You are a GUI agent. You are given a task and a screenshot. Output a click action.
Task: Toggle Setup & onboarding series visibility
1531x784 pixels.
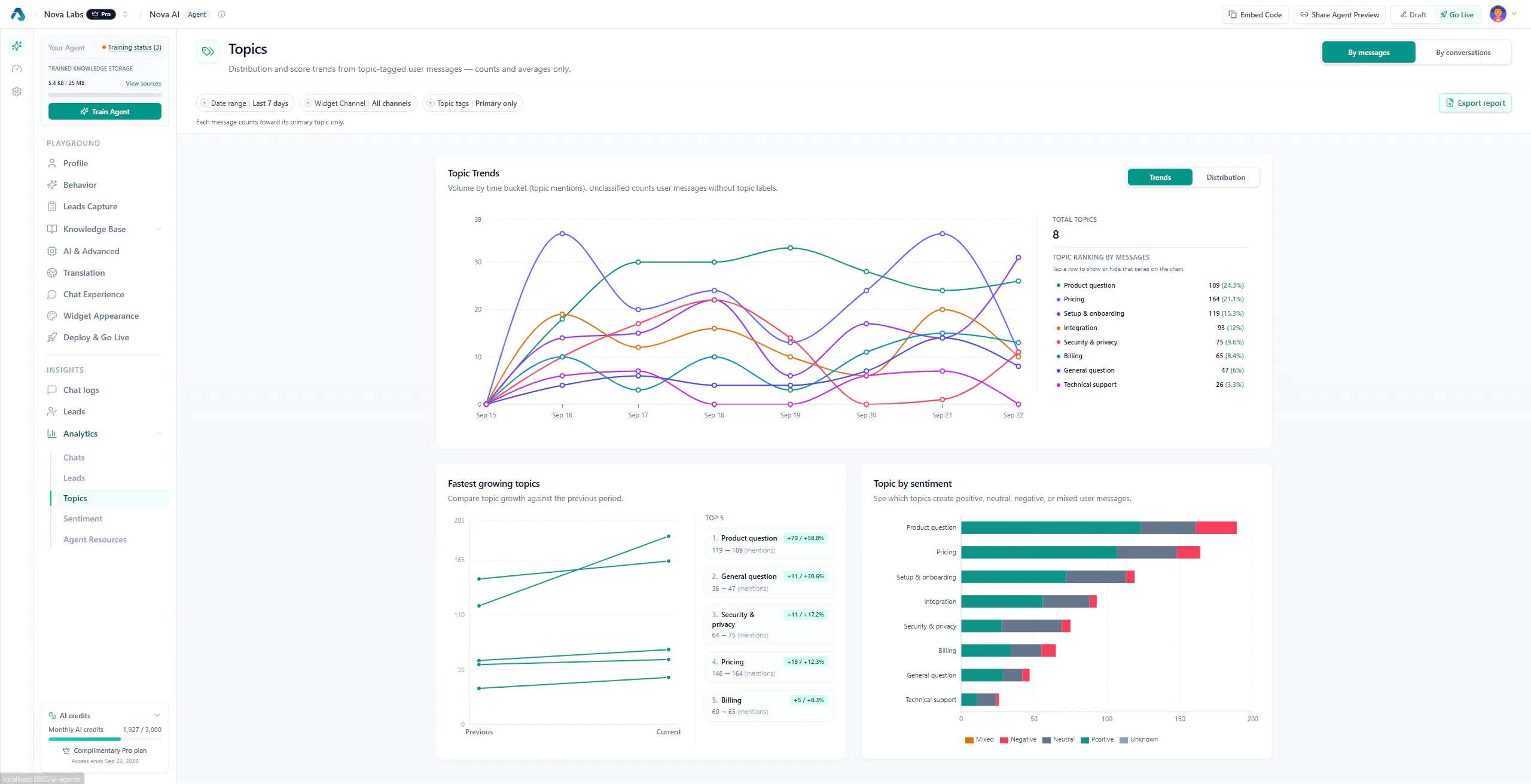tap(1150, 313)
